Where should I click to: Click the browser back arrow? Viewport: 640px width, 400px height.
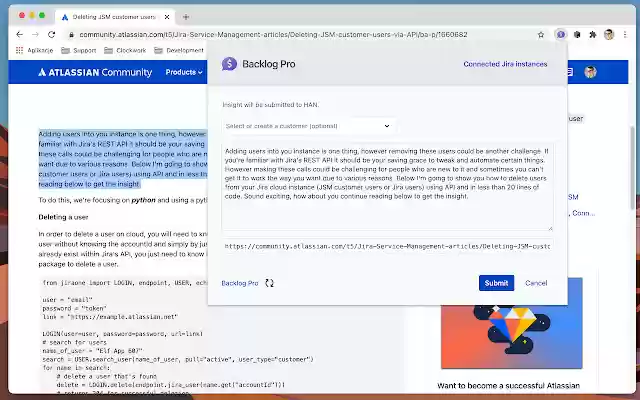[19, 35]
